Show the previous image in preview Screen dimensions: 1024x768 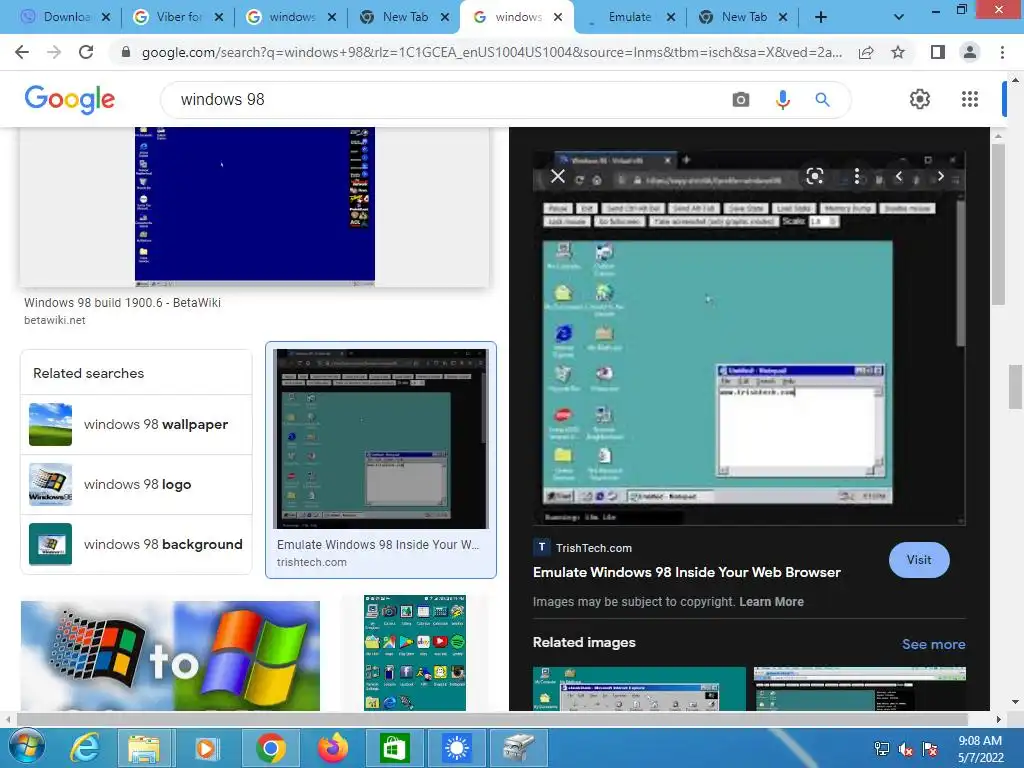[899, 176]
